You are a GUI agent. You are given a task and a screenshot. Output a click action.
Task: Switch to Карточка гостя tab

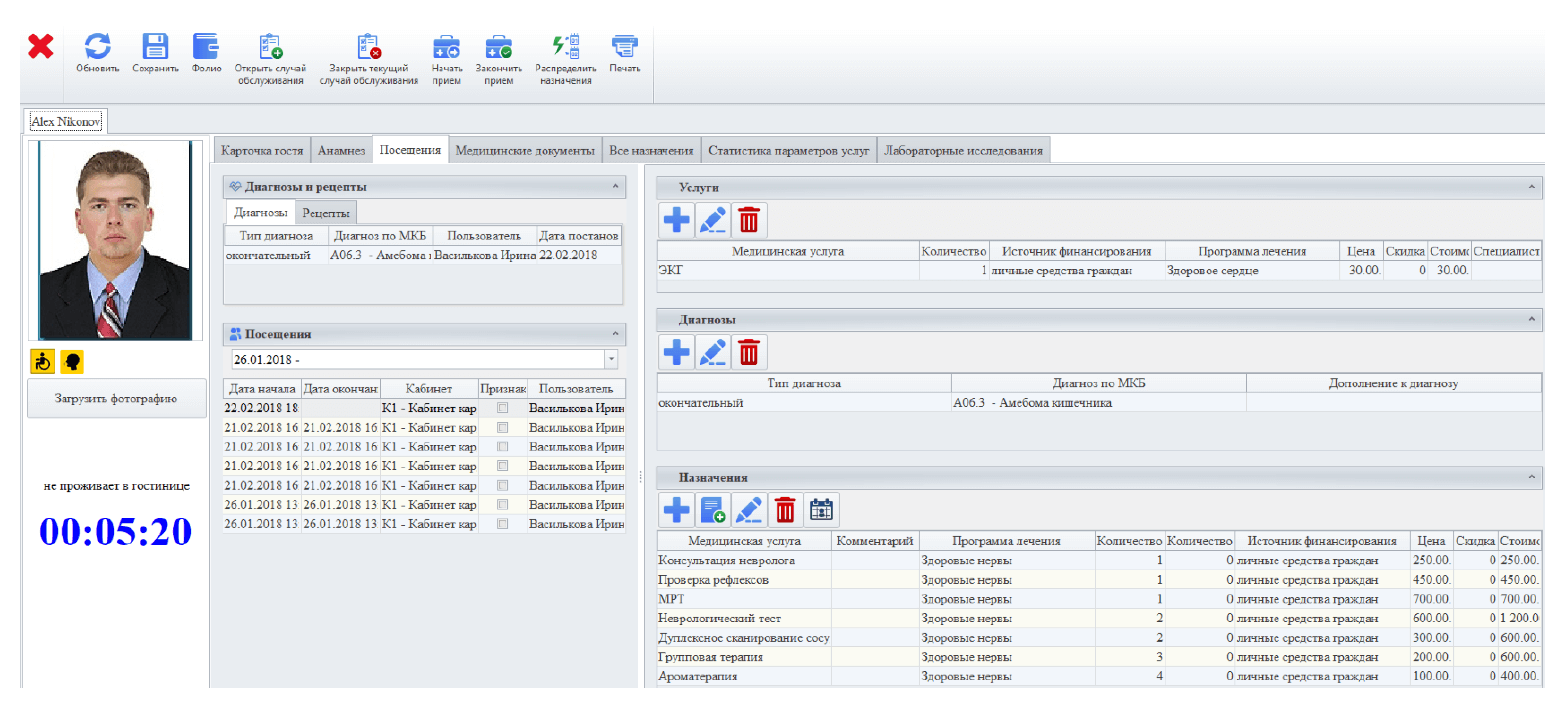pos(261,150)
